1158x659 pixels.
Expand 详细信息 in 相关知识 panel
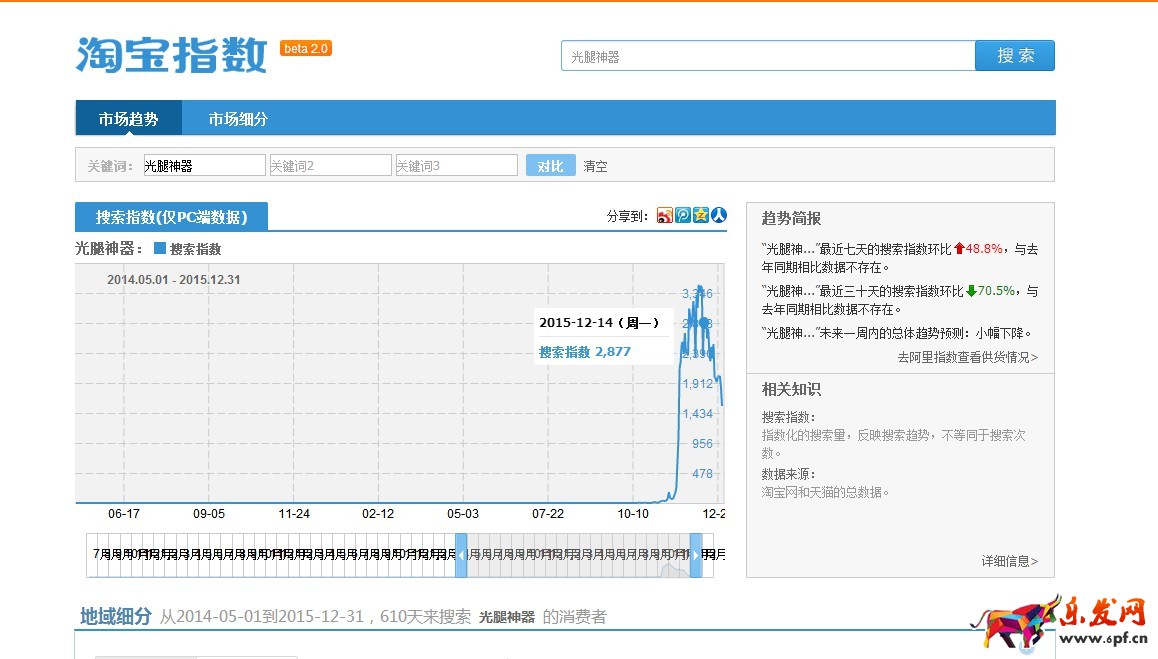[x=1009, y=561]
